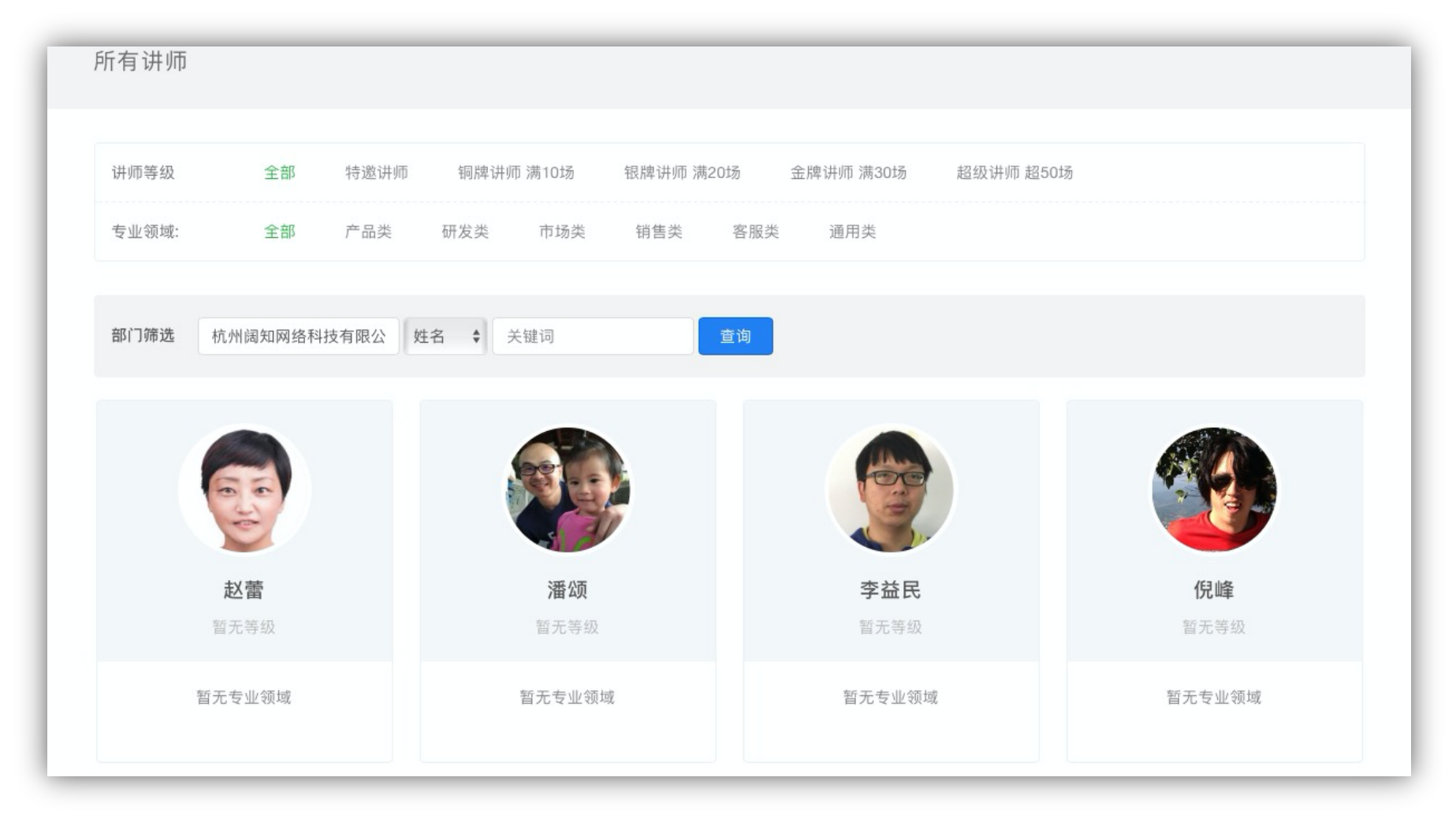Select the 客服类 field filter
Screen dimensions: 1456x822
(x=754, y=232)
